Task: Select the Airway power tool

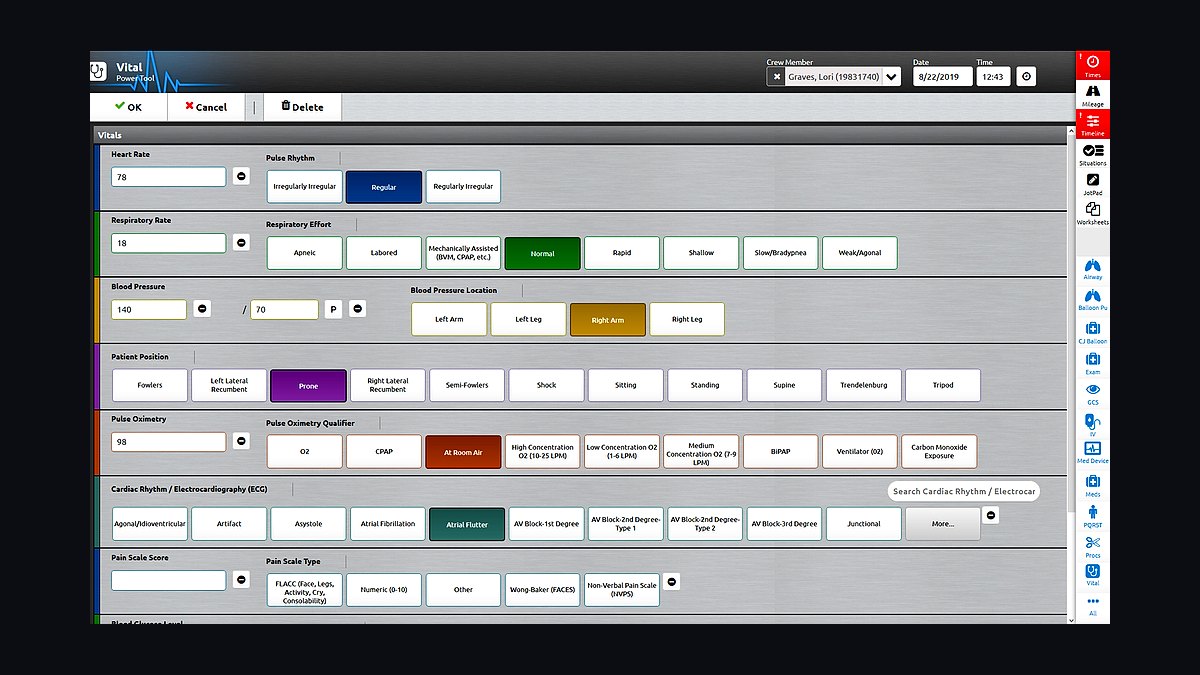Action: (1092, 269)
